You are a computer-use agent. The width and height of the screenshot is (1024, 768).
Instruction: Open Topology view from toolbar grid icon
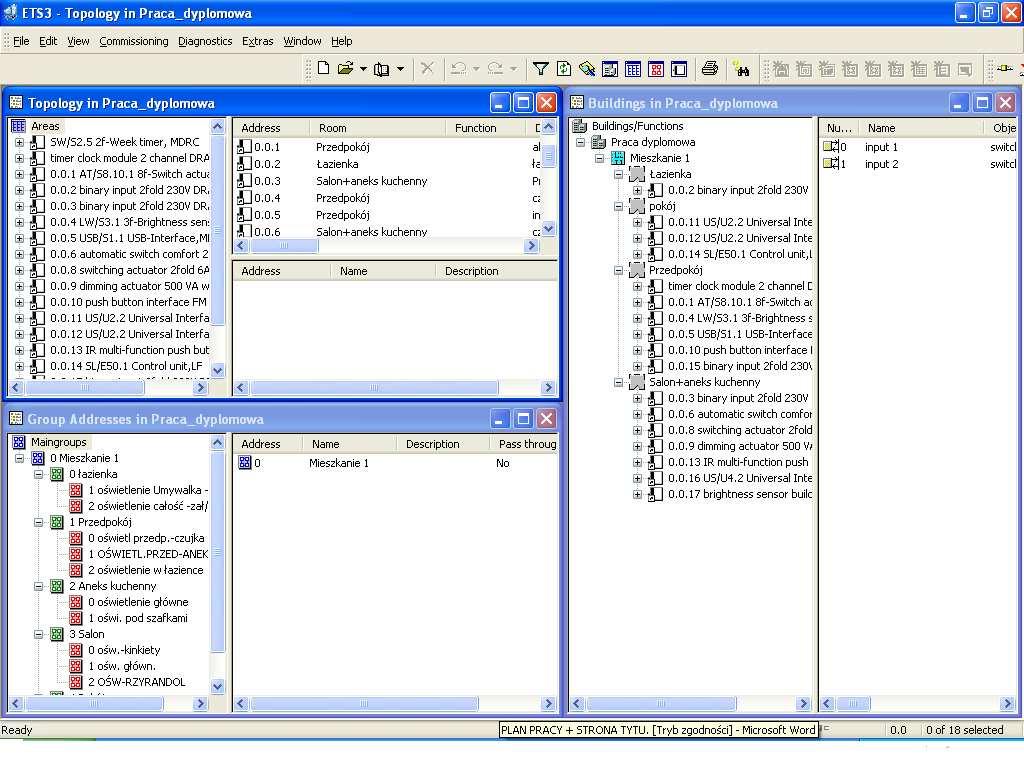[633, 69]
